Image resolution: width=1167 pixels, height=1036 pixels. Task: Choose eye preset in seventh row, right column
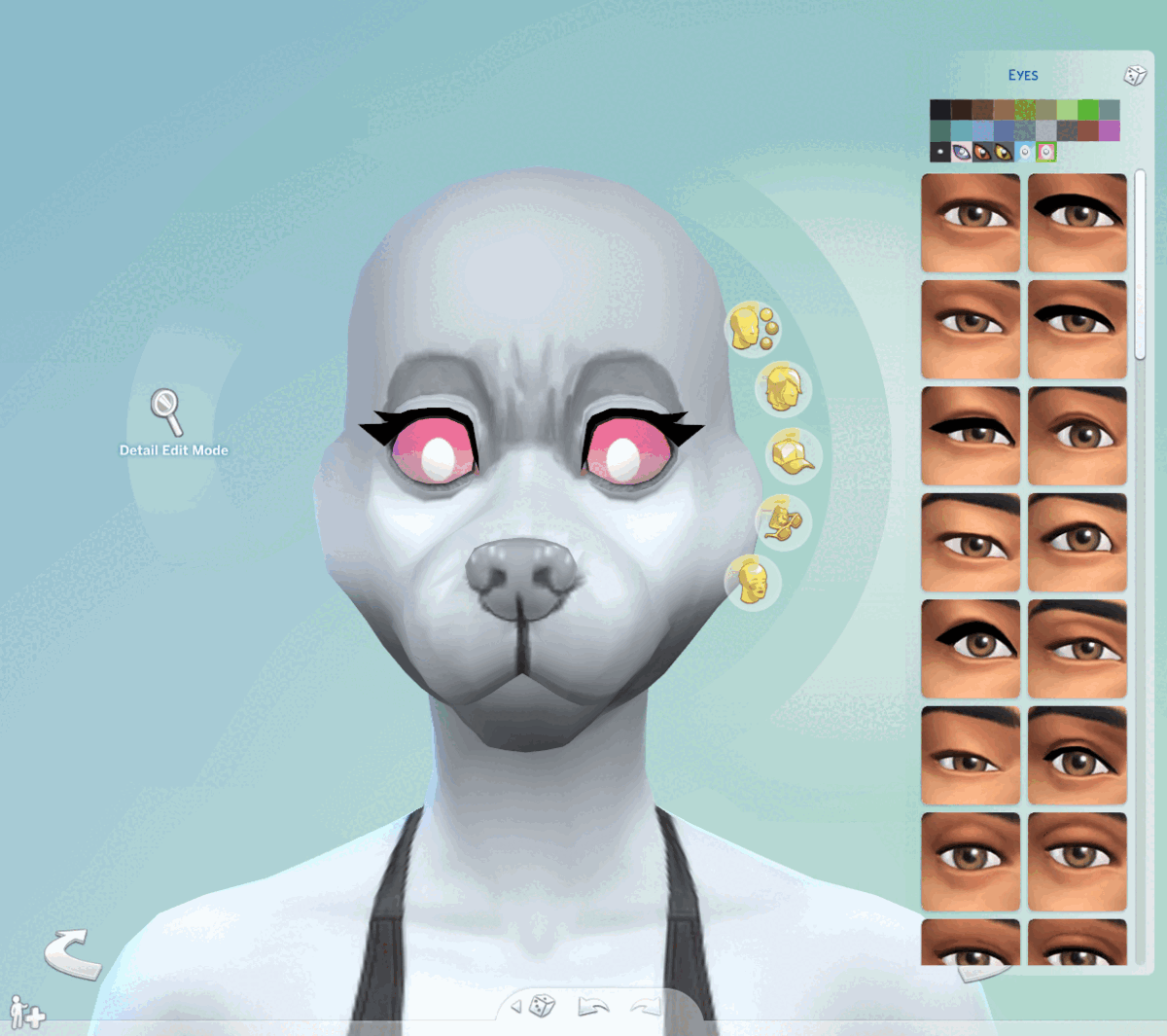pyautogui.click(x=1078, y=862)
